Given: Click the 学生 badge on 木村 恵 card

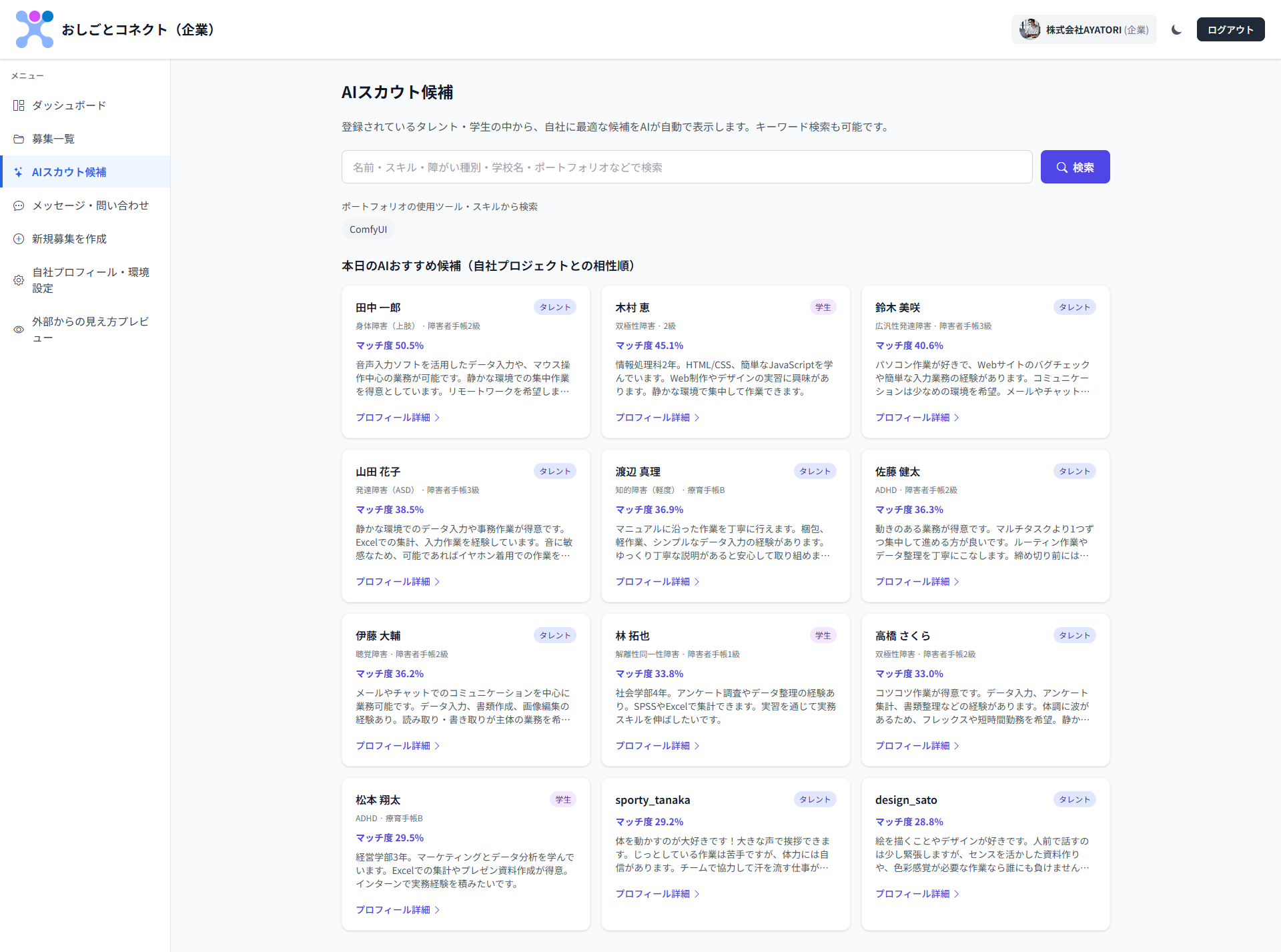Looking at the screenshot, I should (823, 307).
